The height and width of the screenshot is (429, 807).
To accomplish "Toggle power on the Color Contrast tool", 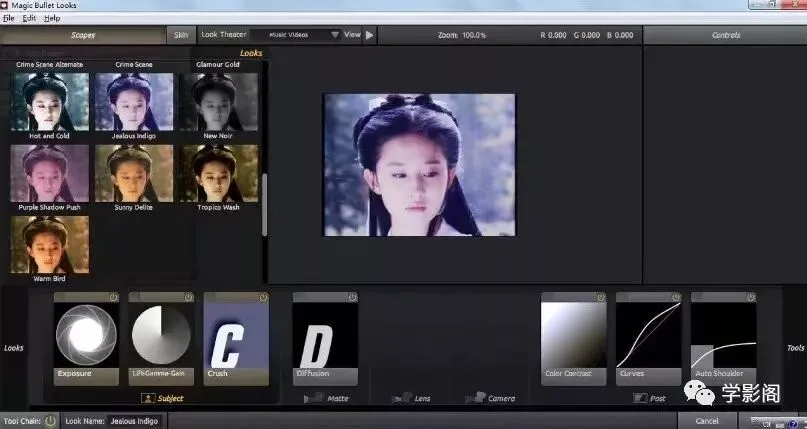I will point(601,297).
